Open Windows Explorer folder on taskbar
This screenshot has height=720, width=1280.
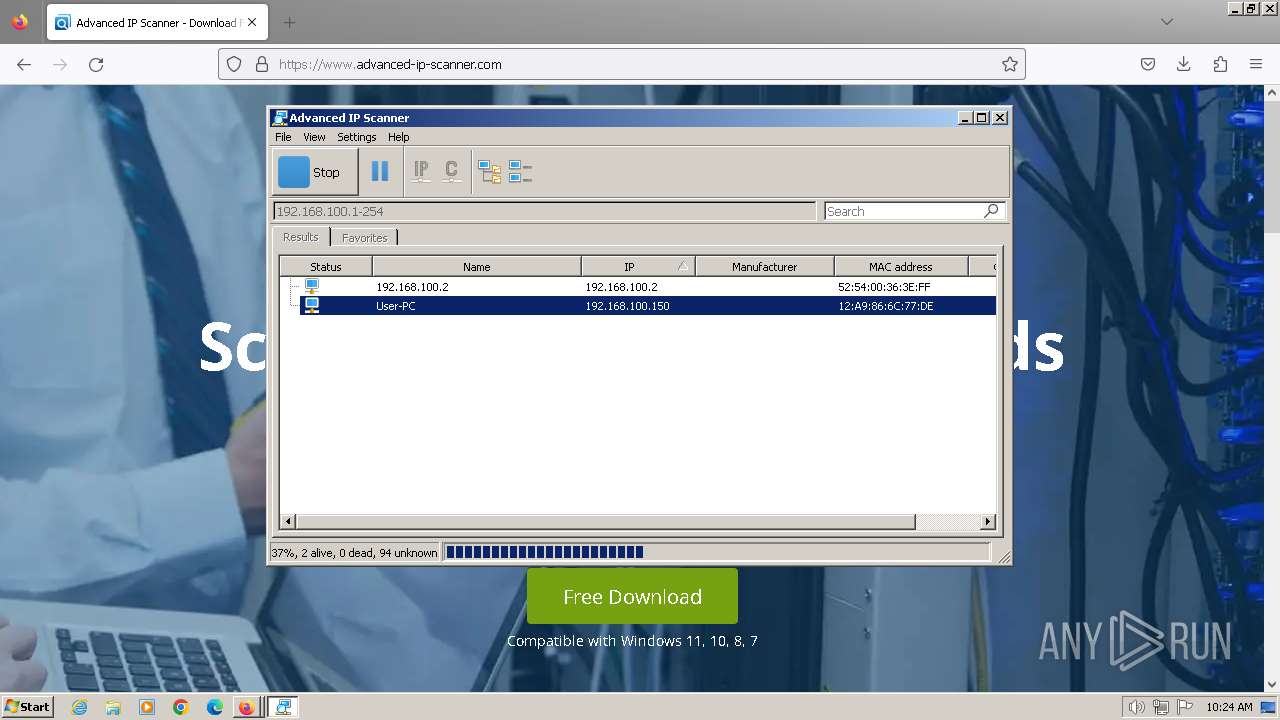coord(113,707)
